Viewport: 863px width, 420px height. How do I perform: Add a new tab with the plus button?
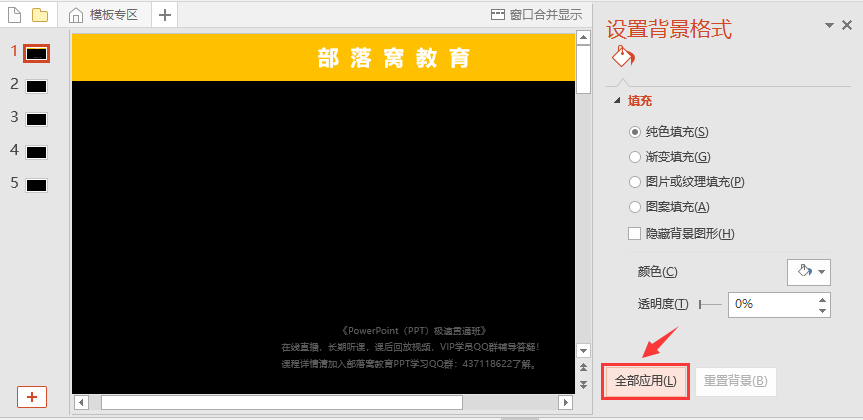click(165, 15)
